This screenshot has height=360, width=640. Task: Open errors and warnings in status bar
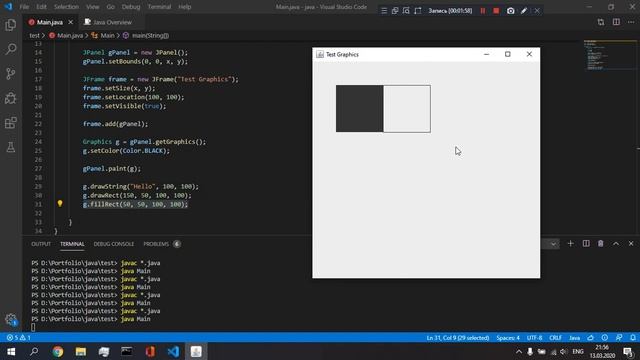pos(18,338)
